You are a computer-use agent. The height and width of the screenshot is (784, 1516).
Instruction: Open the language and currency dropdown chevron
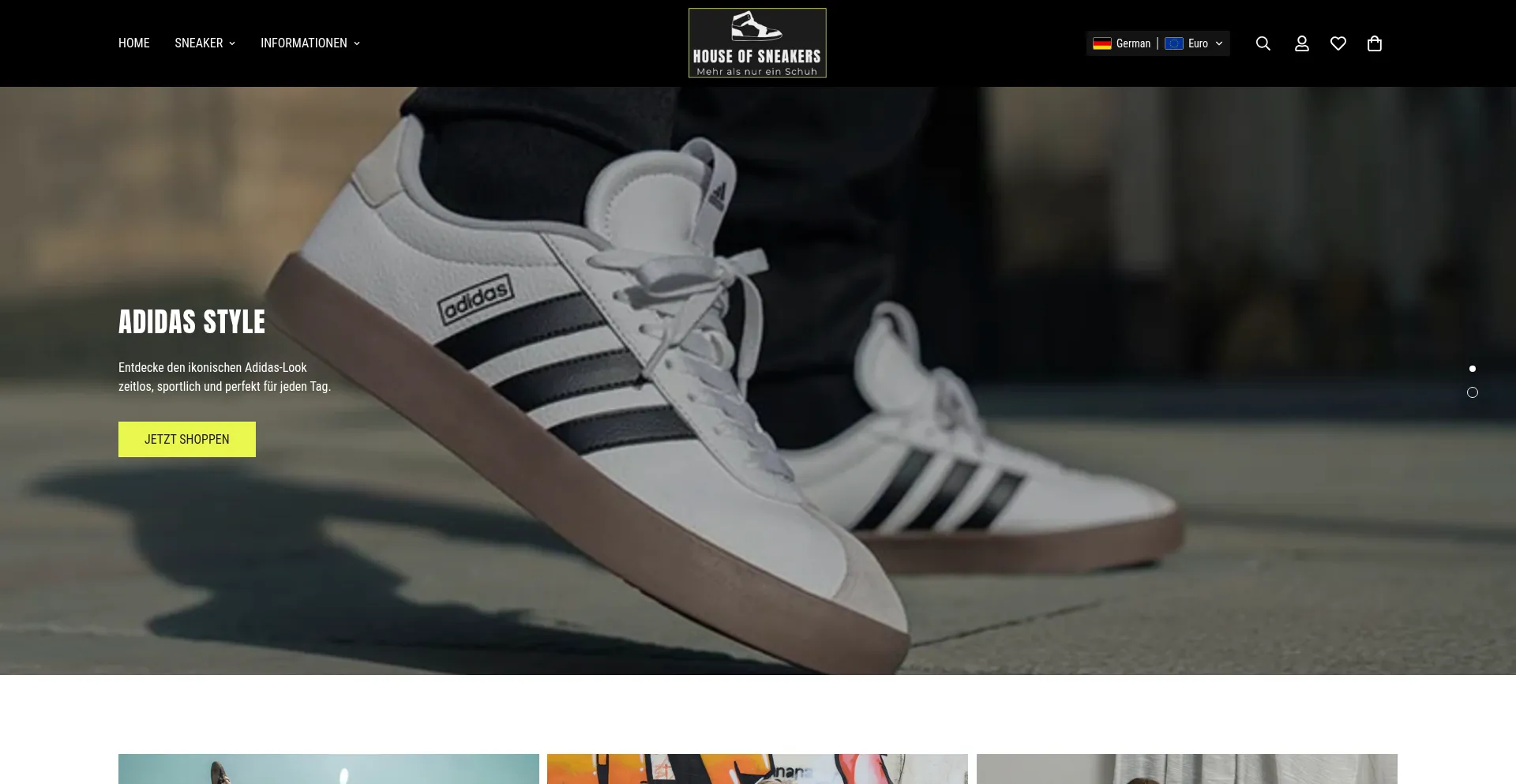pos(1219,43)
